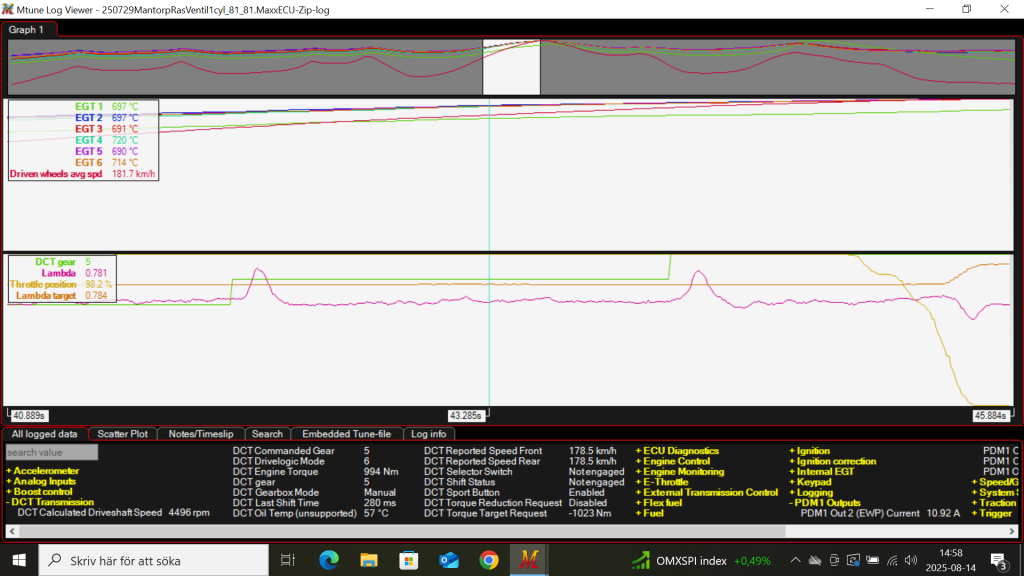Expand the Internal EGT category

click(x=821, y=472)
